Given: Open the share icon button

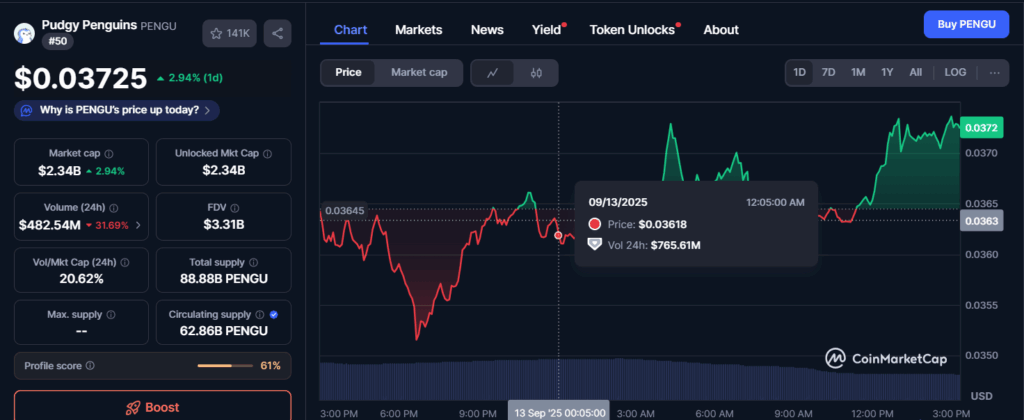Looking at the screenshot, I should coord(278,33).
